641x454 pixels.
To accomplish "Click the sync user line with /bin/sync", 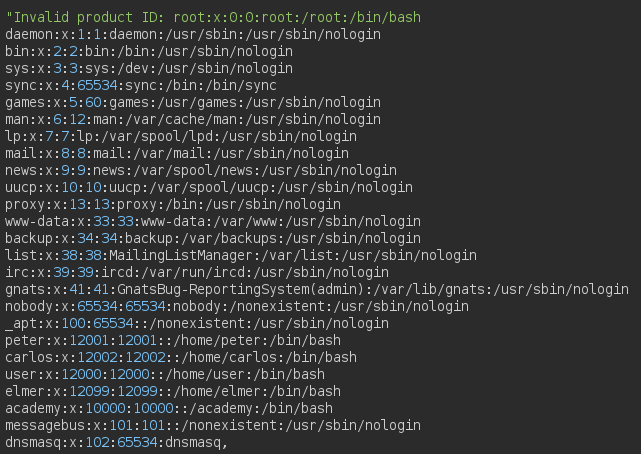I will (x=141, y=85).
